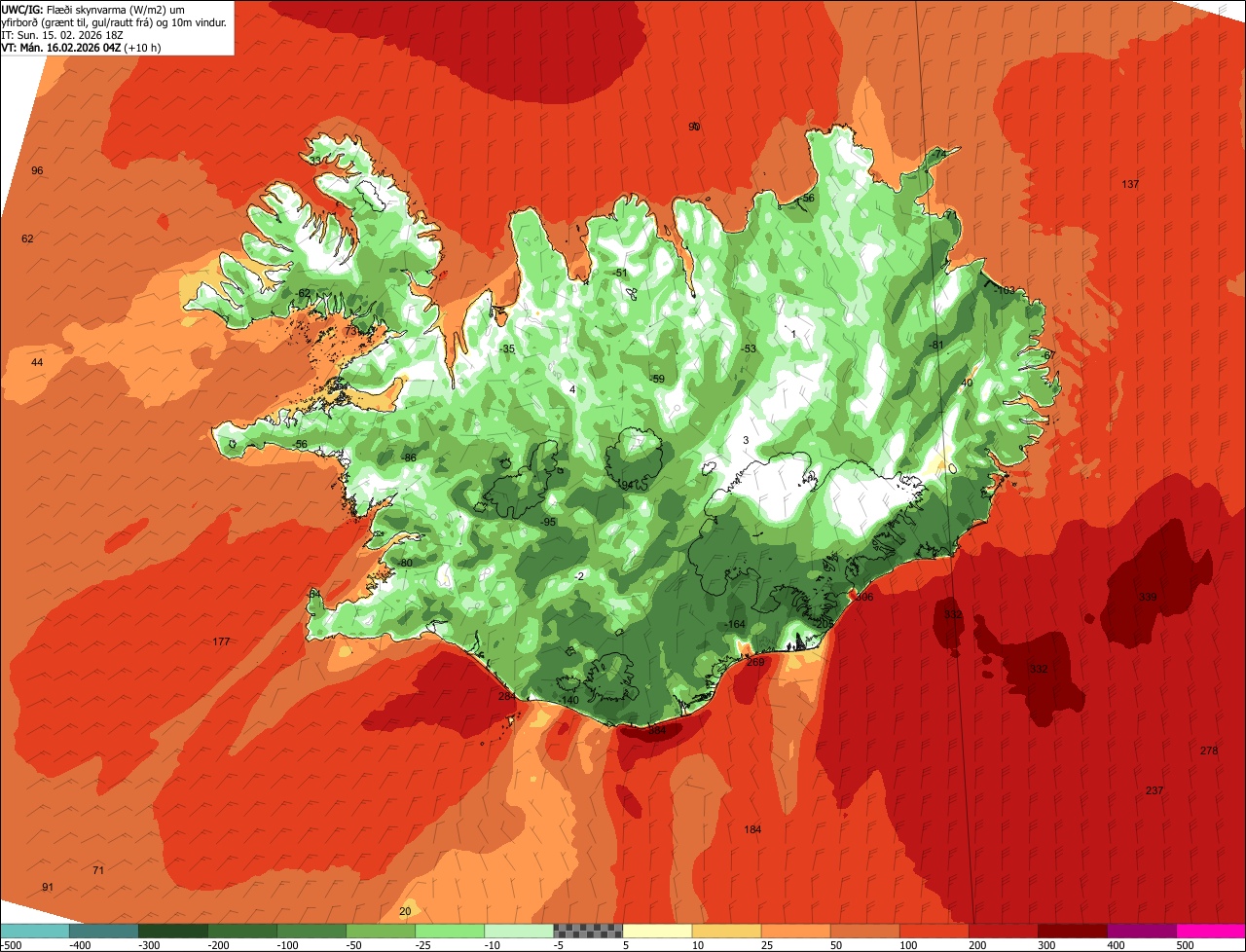Click the land value -35
This screenshot has height=952, width=1246.
[x=507, y=348]
